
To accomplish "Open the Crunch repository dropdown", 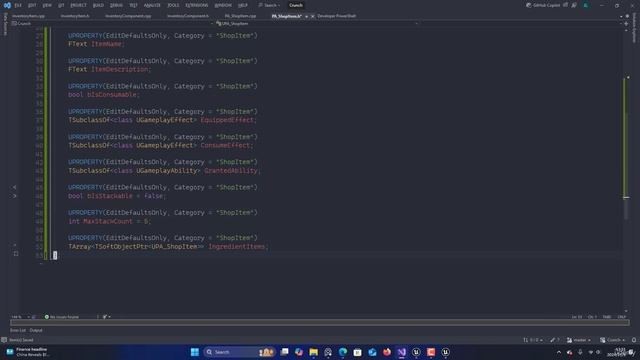I will pos(612,340).
